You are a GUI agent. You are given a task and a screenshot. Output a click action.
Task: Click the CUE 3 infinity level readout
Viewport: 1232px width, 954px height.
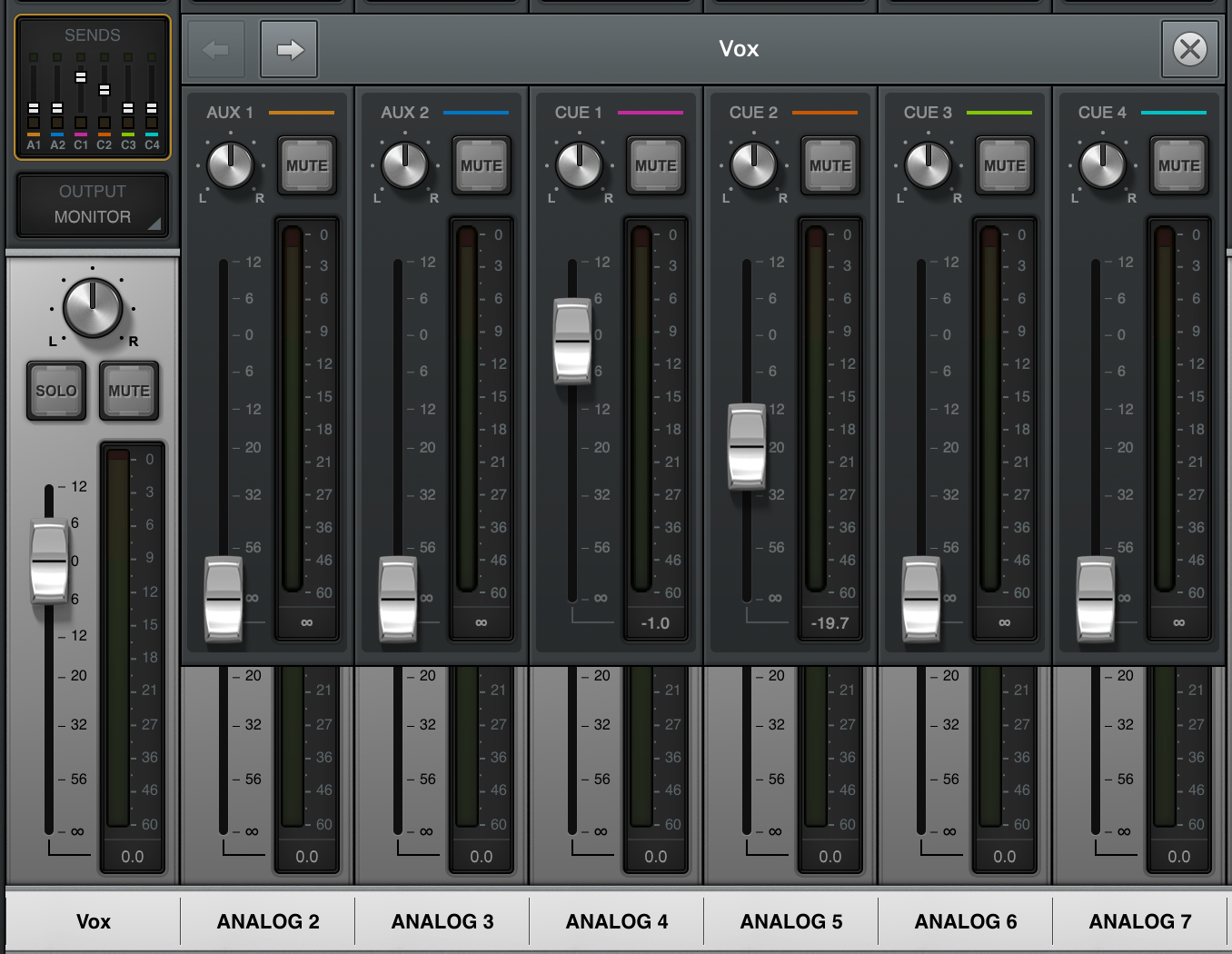click(x=1004, y=623)
